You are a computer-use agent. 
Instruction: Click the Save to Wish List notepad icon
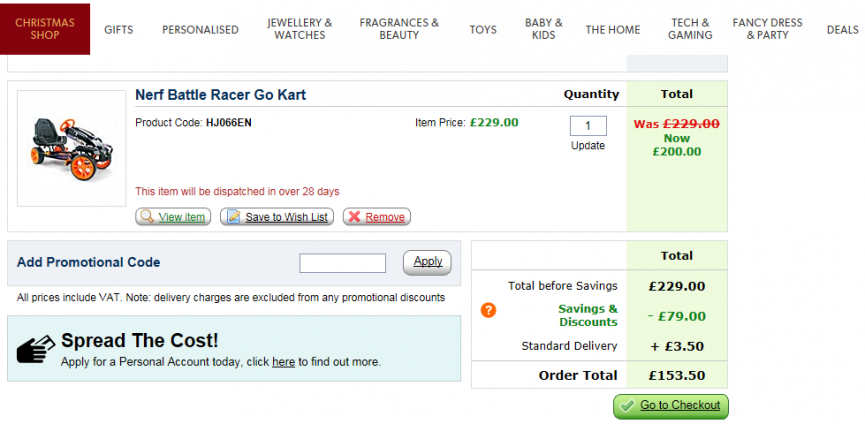(x=232, y=217)
